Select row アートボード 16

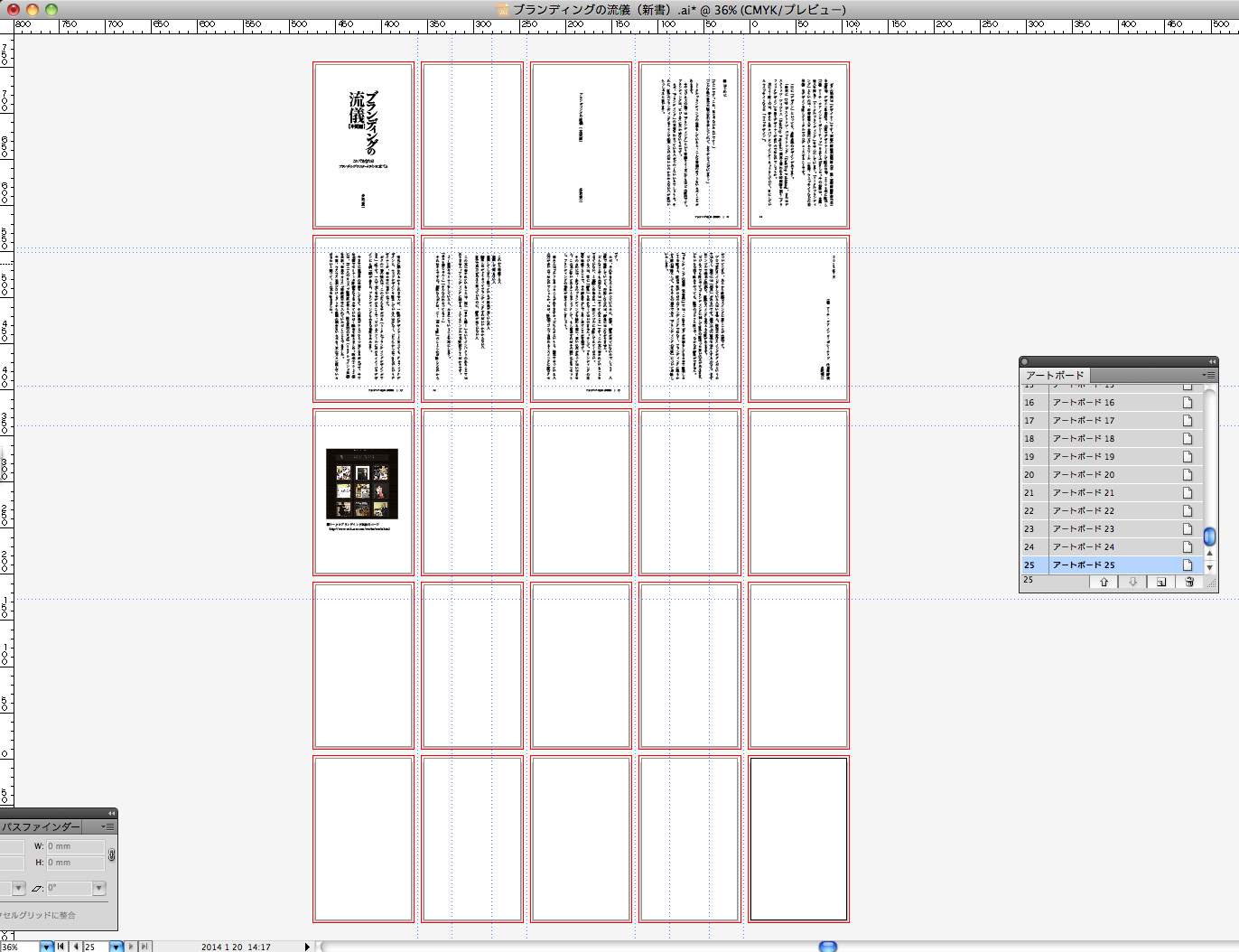point(1113,402)
